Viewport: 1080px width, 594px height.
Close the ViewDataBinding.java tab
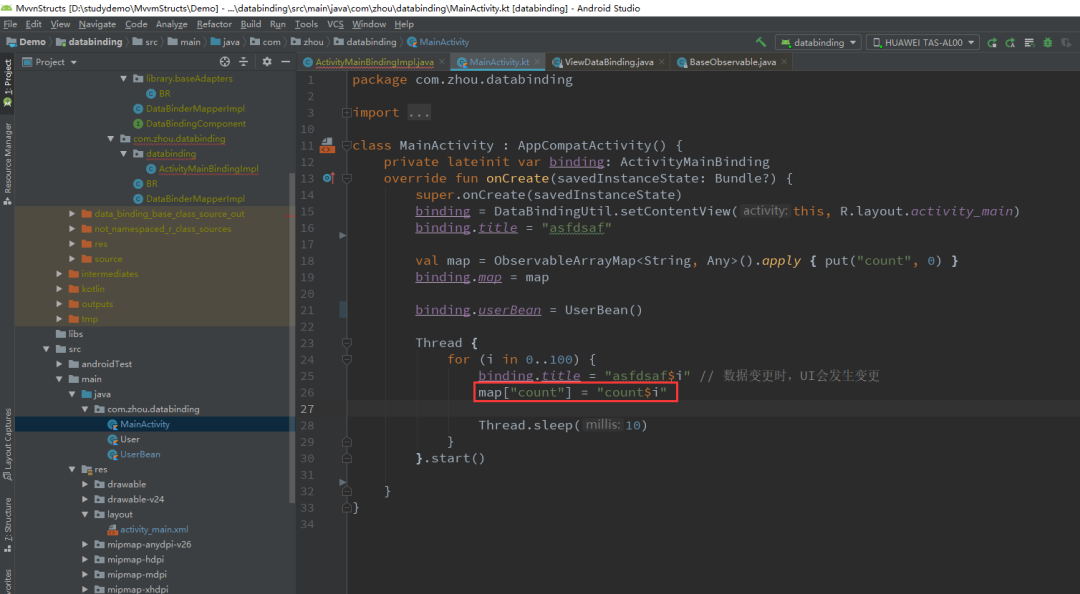[x=661, y=62]
